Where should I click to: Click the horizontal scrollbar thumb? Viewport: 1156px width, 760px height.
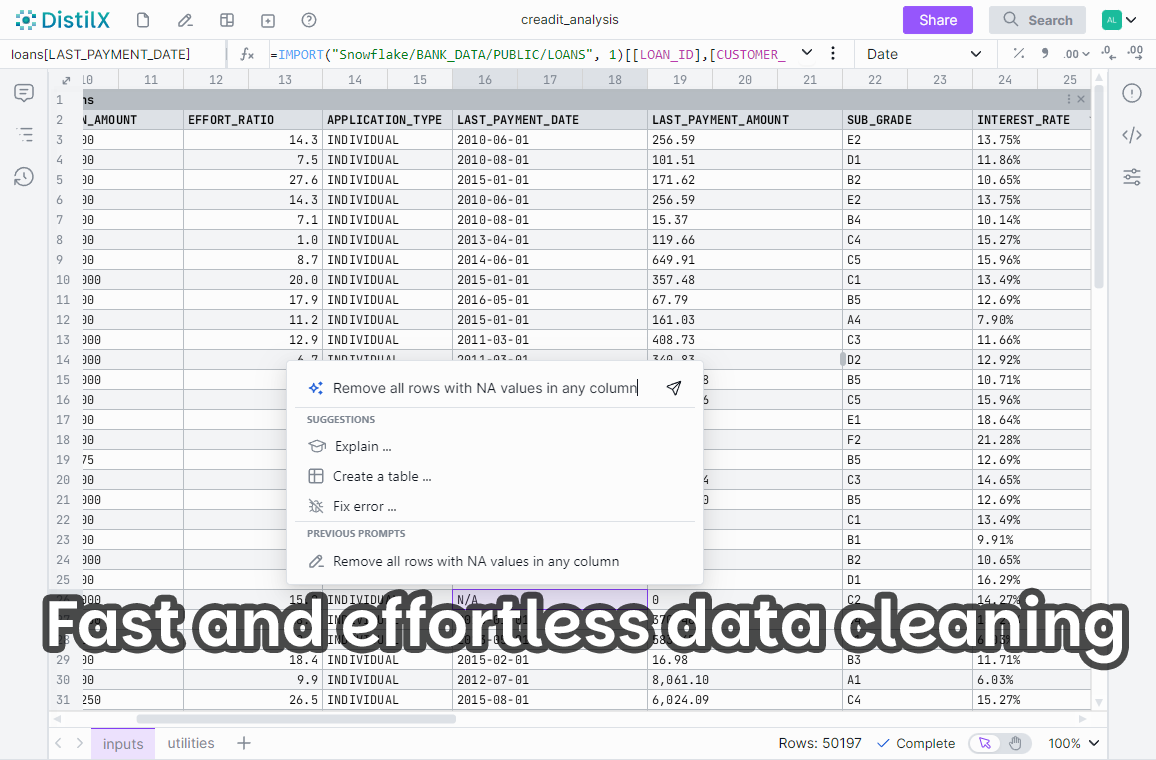coord(296,718)
